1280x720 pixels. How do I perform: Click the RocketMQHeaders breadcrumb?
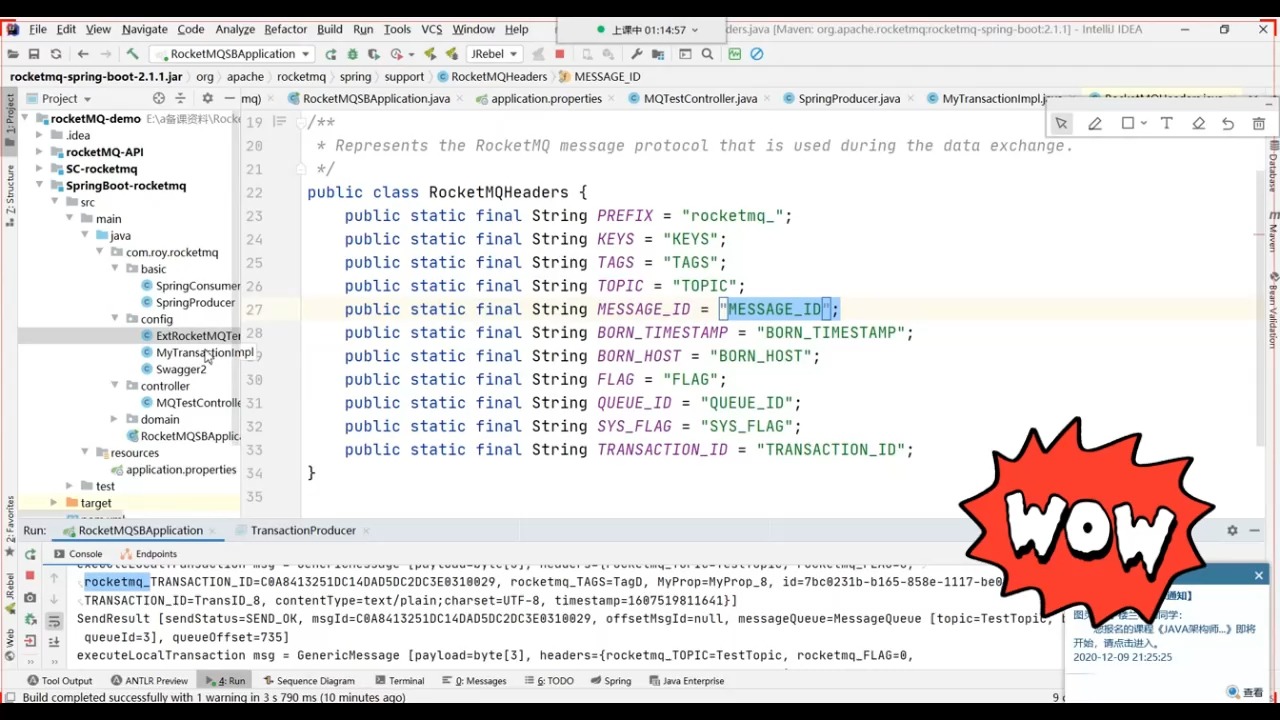click(x=493, y=76)
